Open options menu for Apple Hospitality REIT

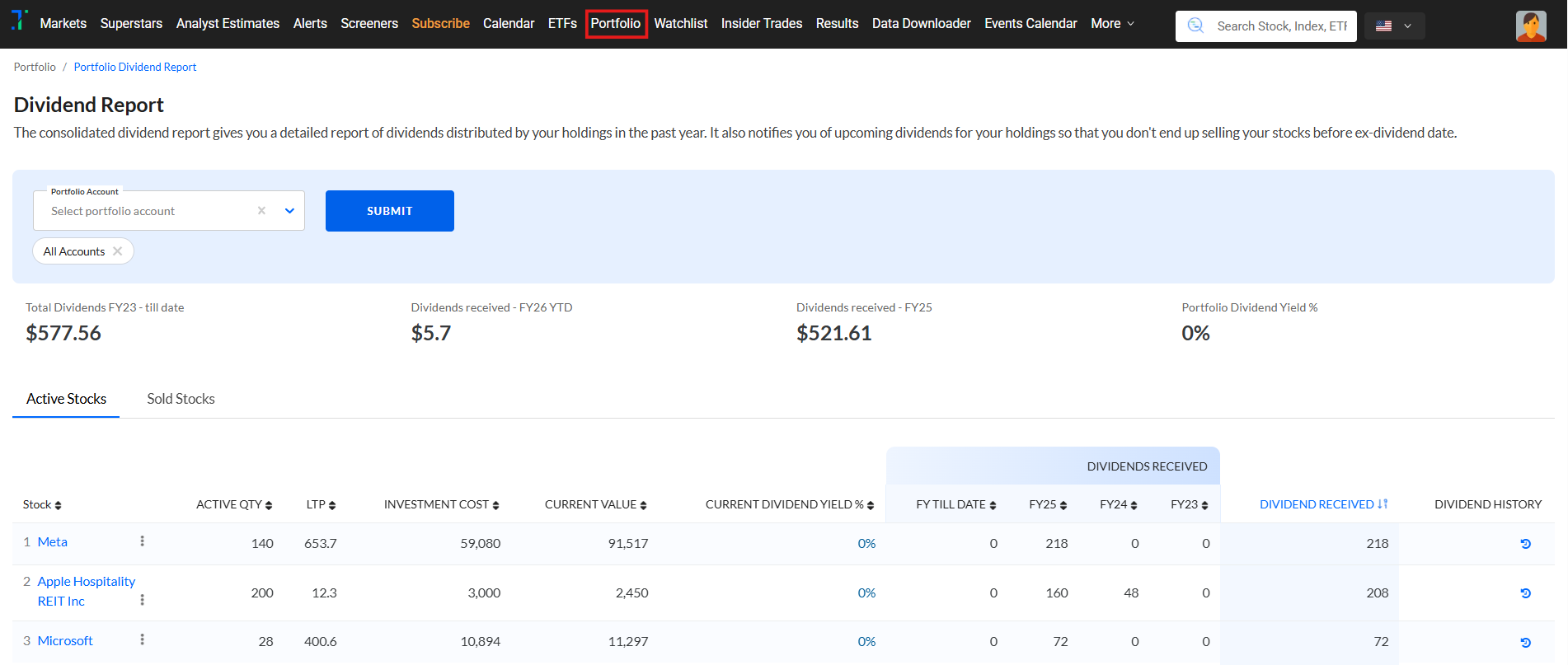[142, 601]
